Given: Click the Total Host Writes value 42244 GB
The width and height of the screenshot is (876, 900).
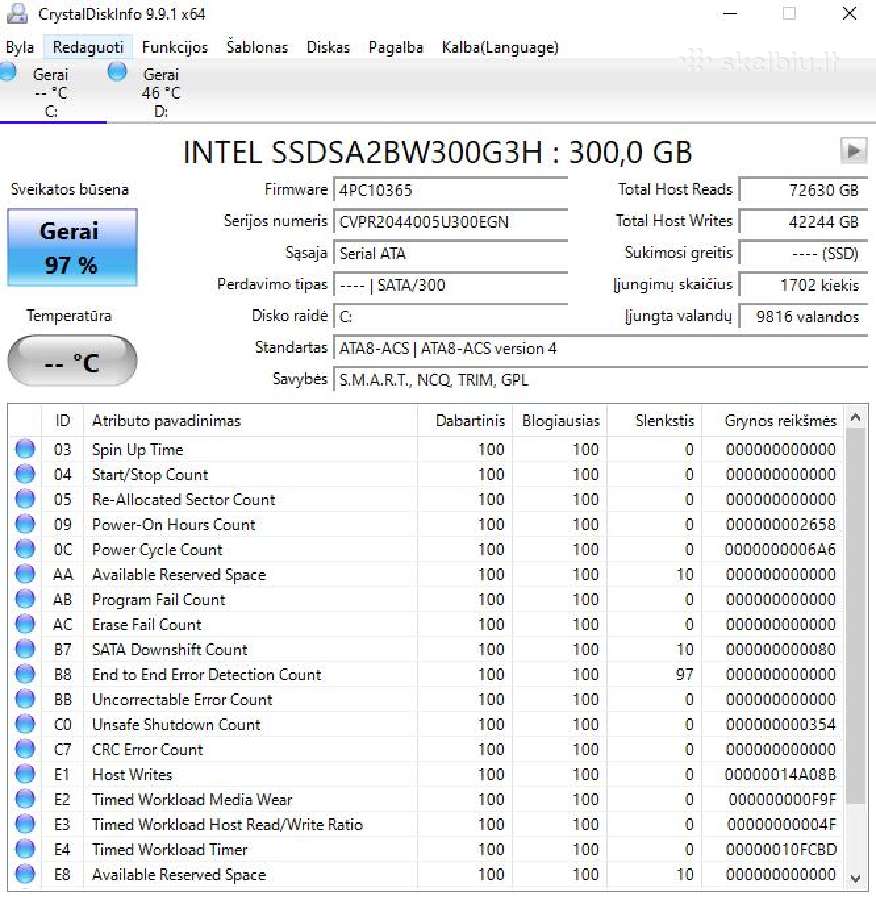Looking at the screenshot, I should pyautogui.click(x=803, y=222).
